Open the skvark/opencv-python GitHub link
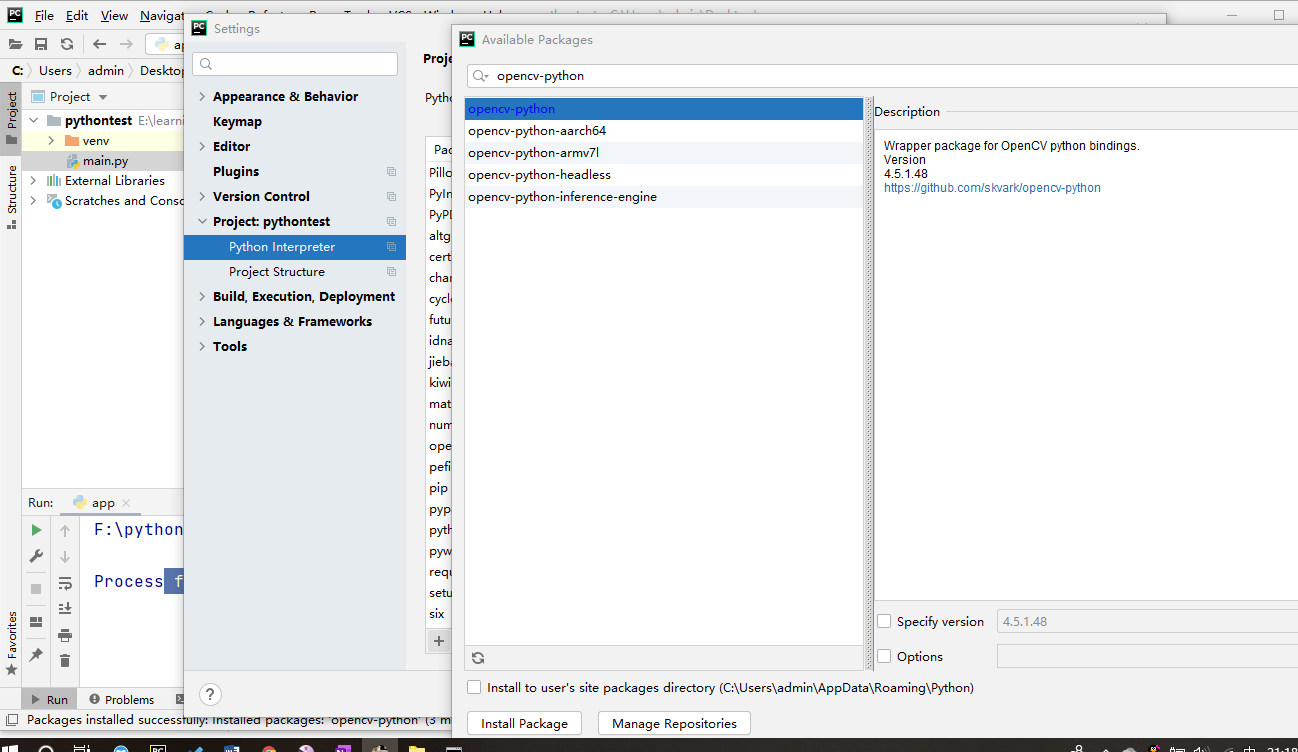 [x=992, y=187]
